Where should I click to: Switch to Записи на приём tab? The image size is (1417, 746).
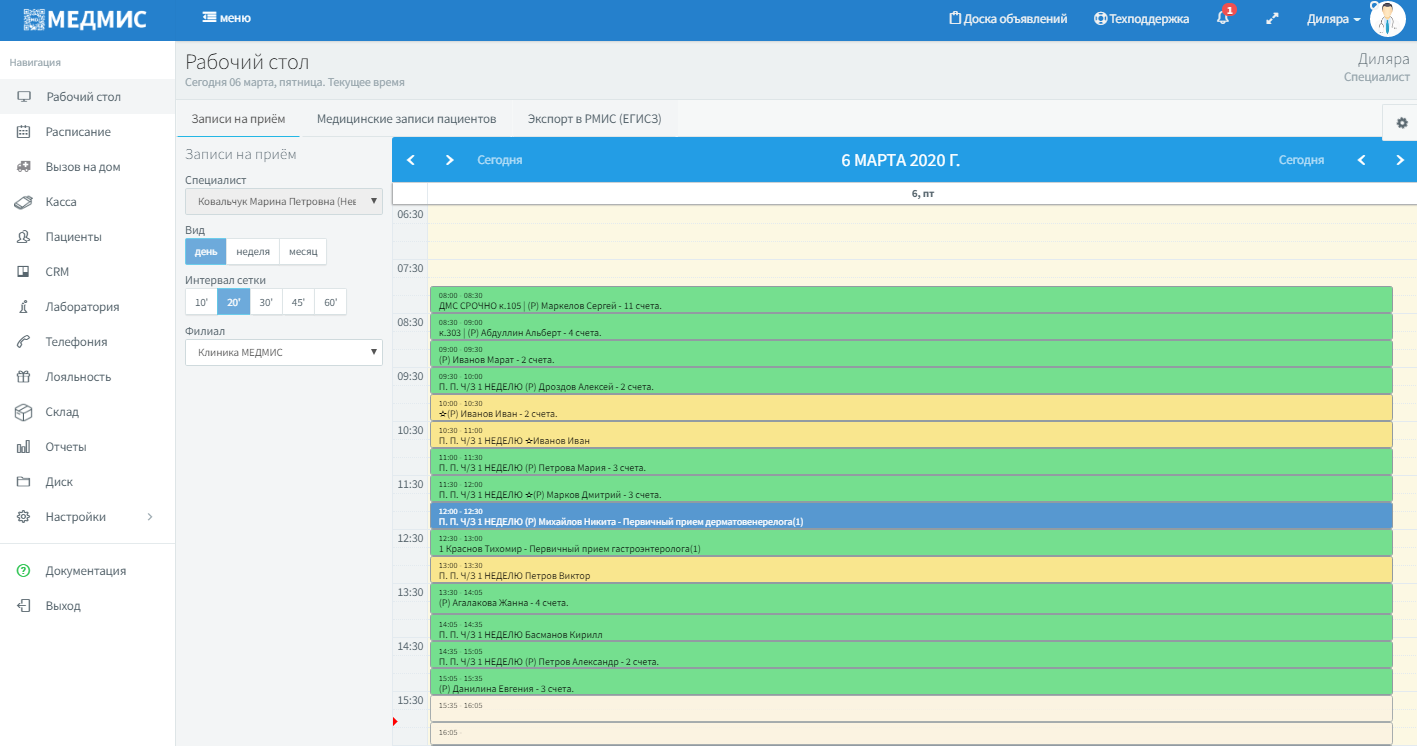(x=238, y=119)
